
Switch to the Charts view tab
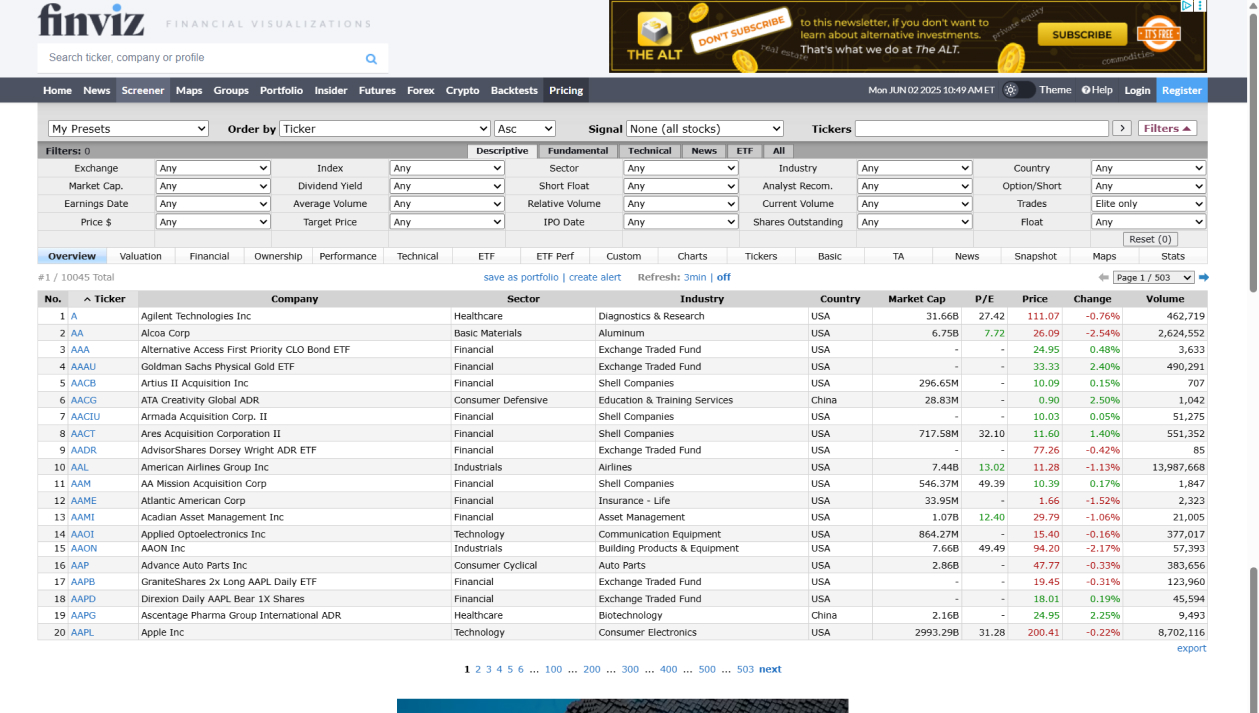692,256
